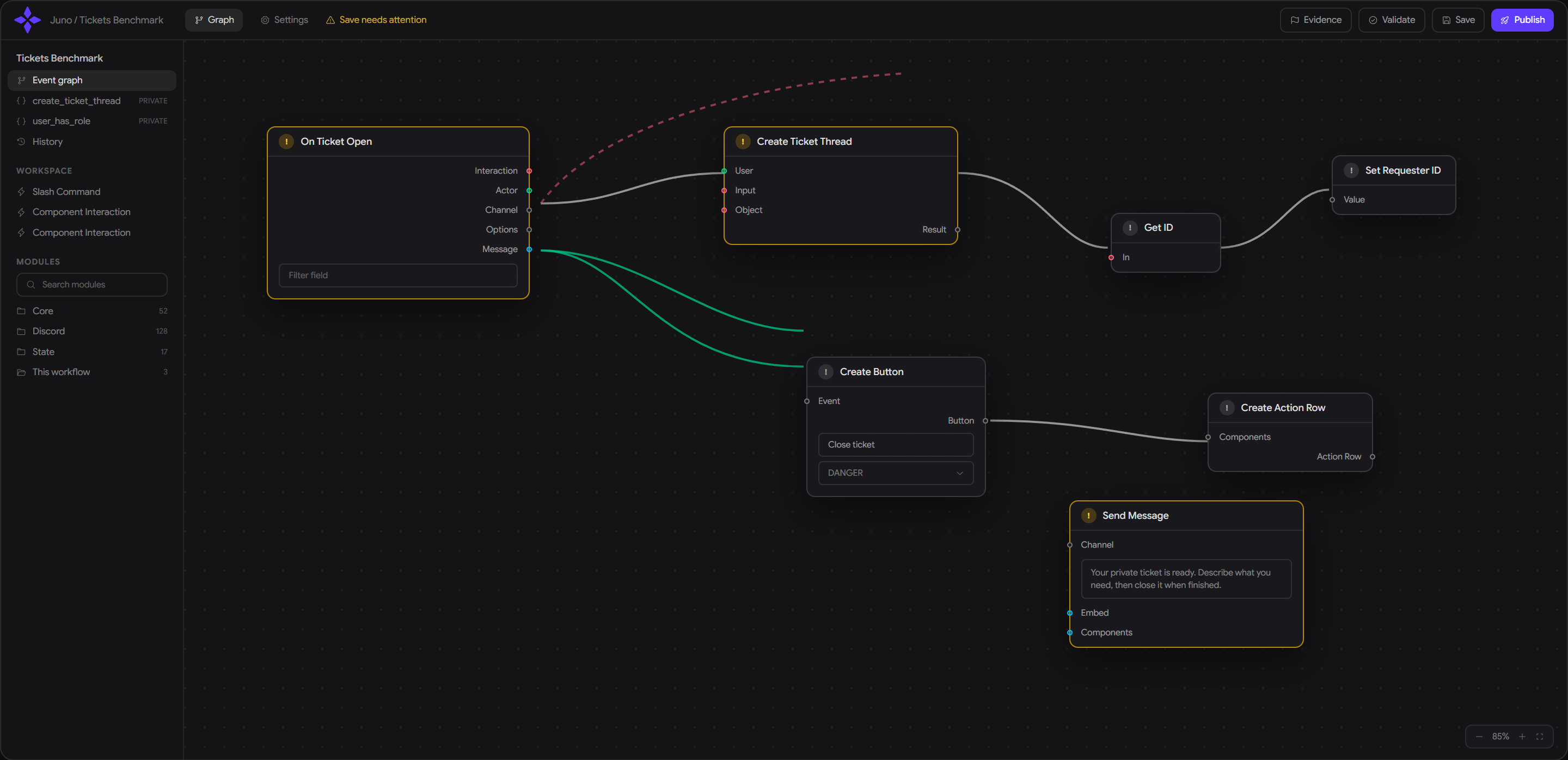
Task: Focus the Search modules field
Action: [x=92, y=284]
